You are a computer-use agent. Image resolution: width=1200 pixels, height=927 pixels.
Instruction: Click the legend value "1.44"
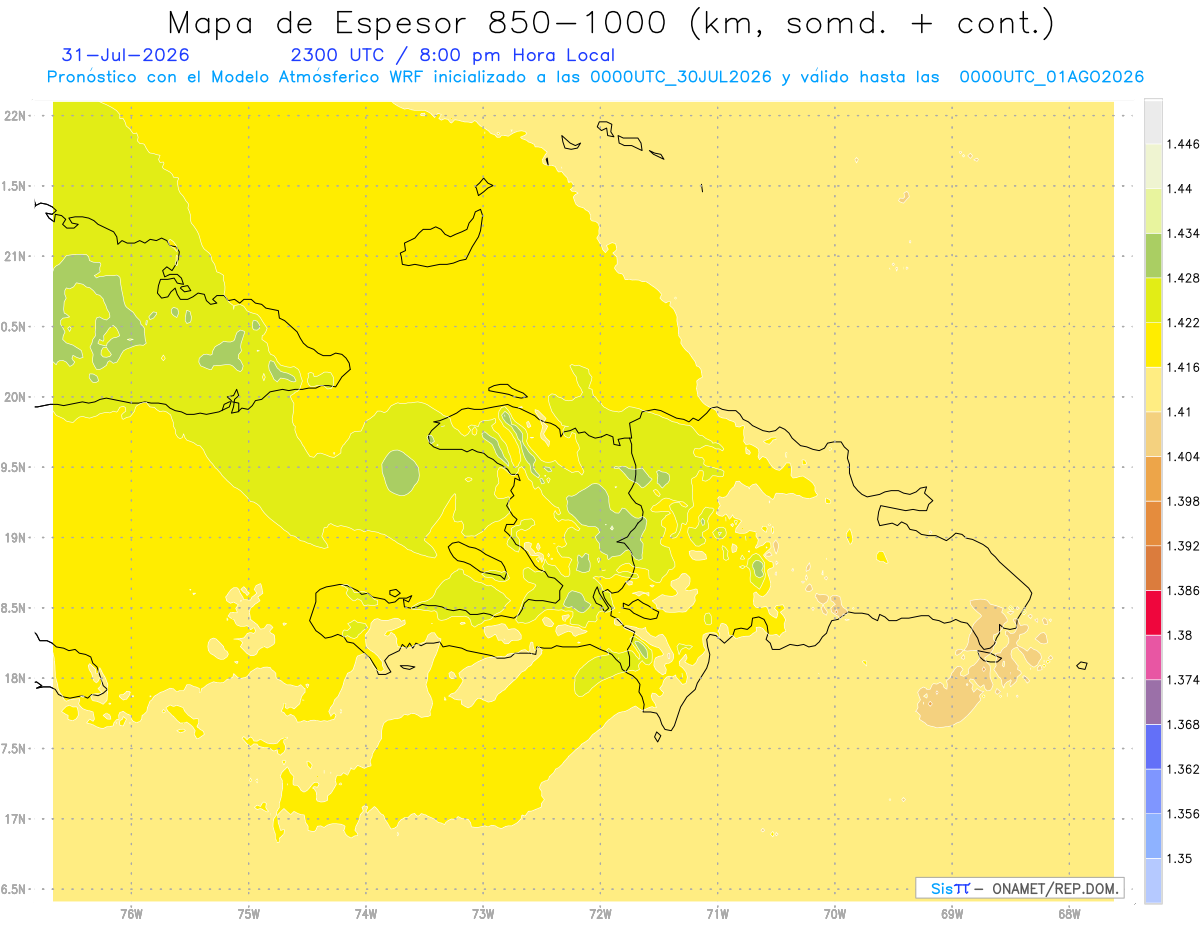(1180, 189)
